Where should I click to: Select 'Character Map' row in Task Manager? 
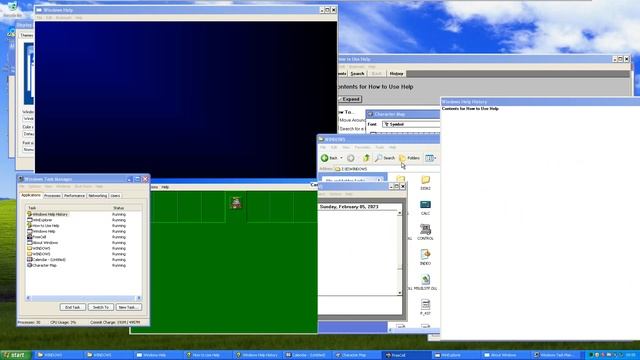pyautogui.click(x=84, y=265)
